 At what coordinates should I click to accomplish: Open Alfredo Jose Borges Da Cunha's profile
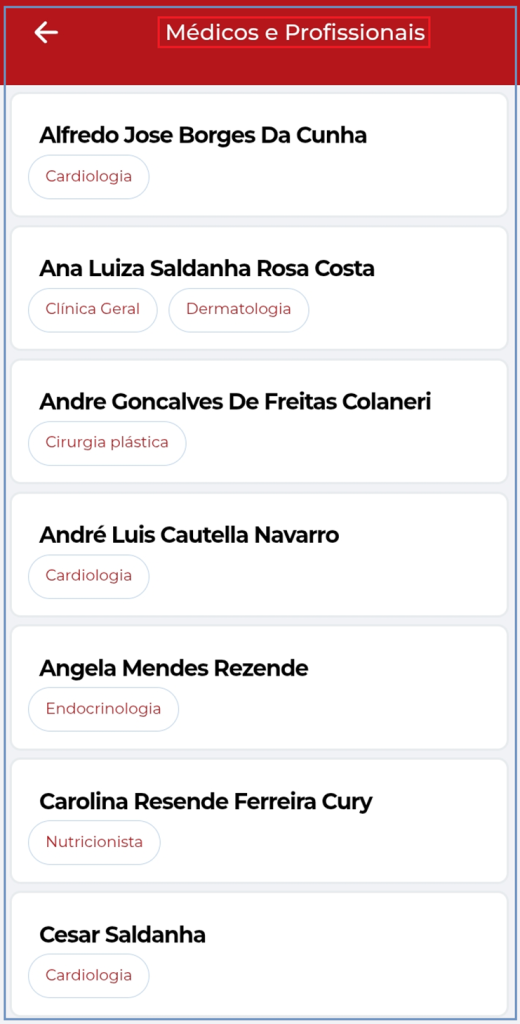[259, 155]
